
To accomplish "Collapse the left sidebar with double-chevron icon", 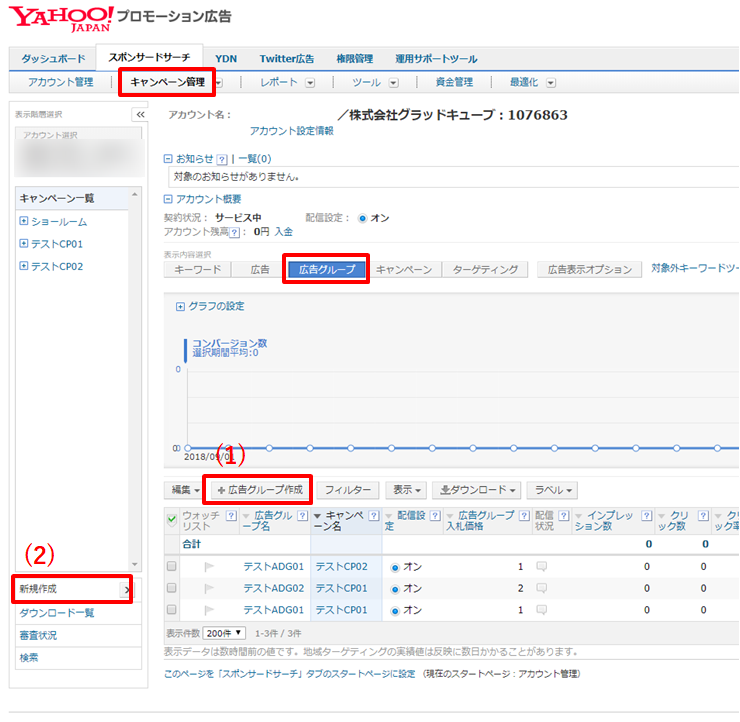I will tap(140, 115).
